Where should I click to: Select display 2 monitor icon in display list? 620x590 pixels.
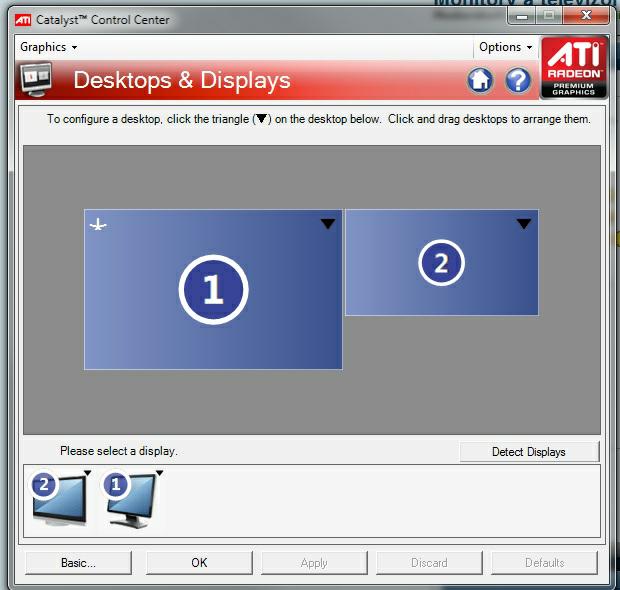point(60,499)
